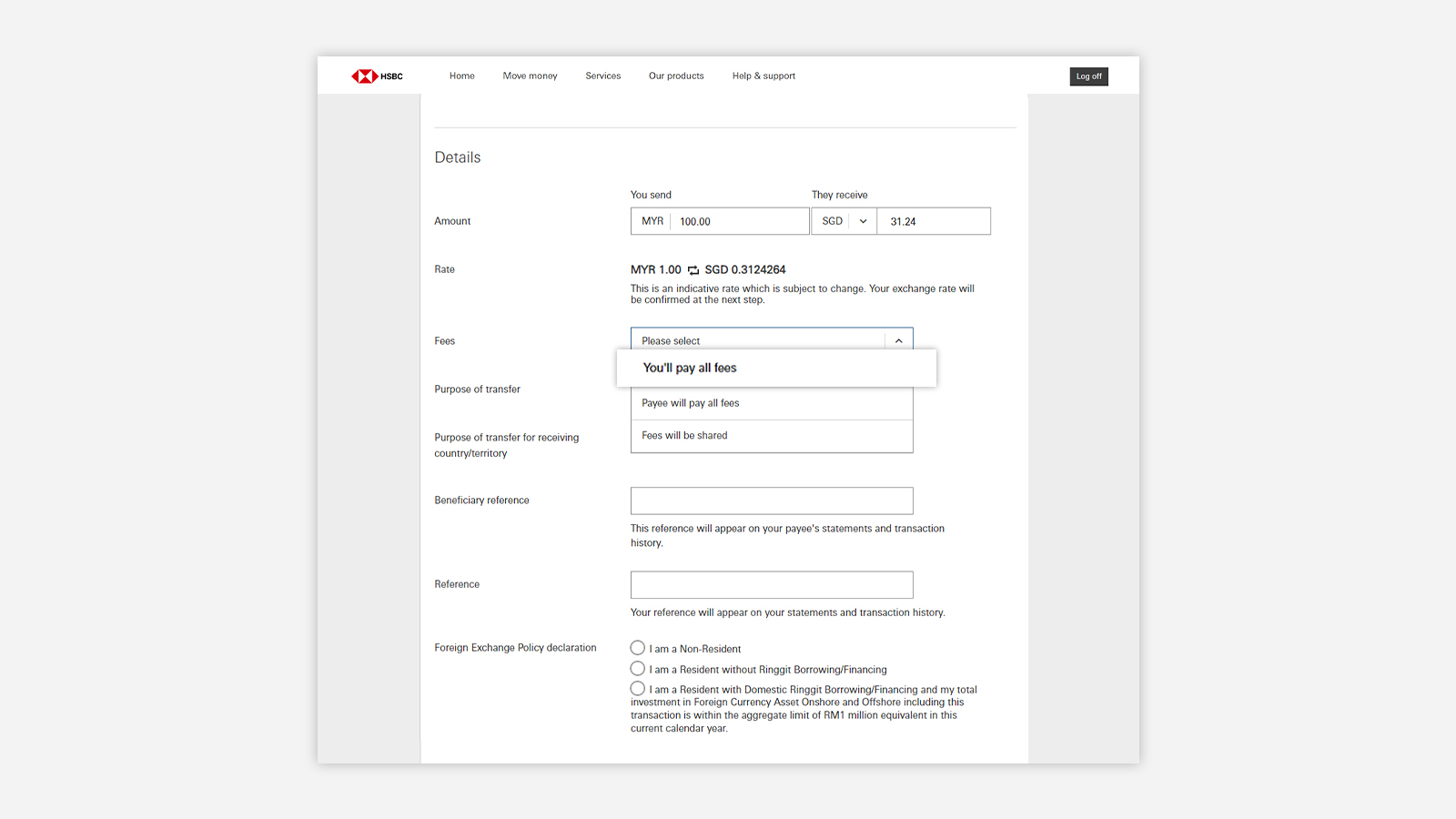Screen dimensions: 1456x819
Task: Click the "Beneficiary reference" label text
Action: pos(482,500)
